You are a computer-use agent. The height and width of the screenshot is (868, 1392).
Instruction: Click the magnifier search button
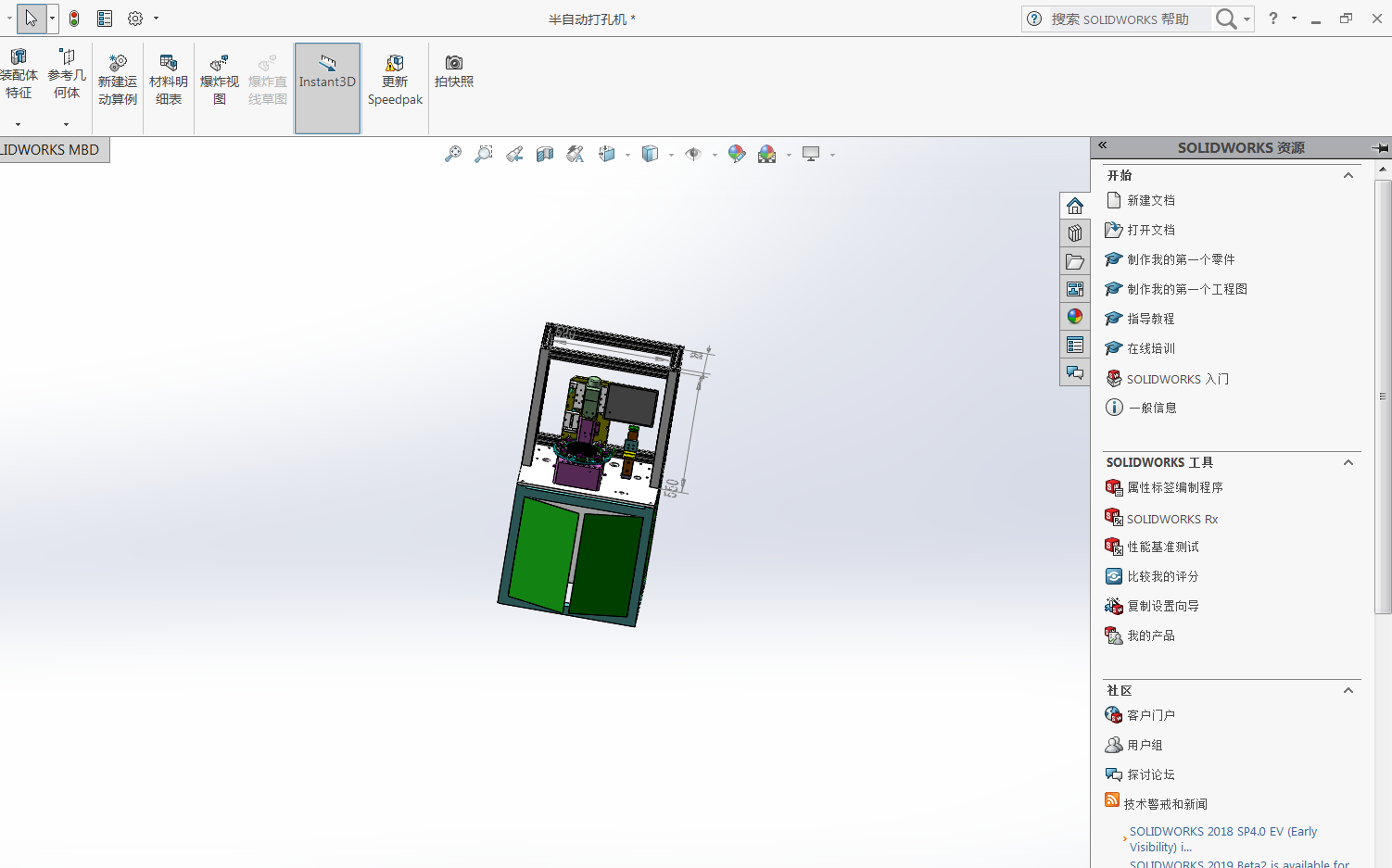(x=1226, y=19)
